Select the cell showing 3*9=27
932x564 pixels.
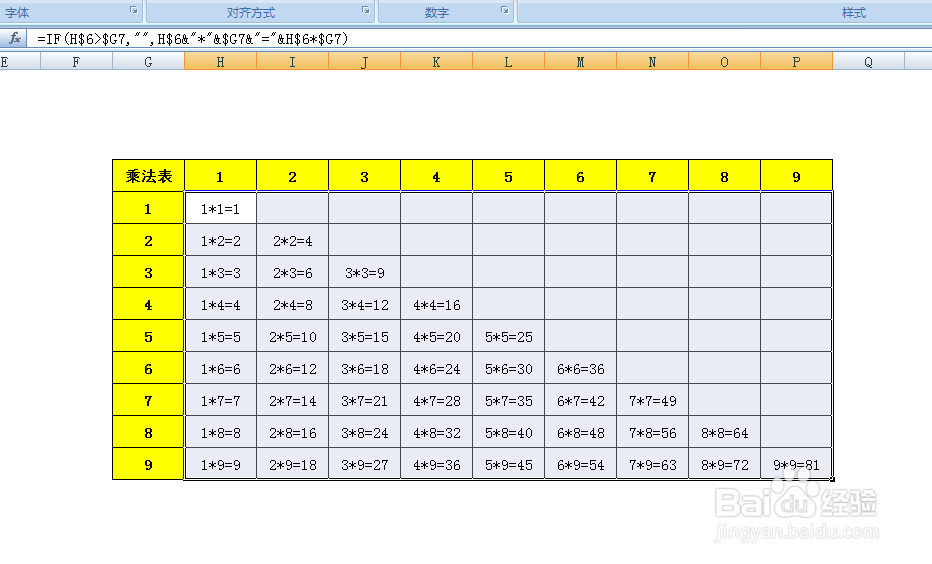click(x=364, y=464)
